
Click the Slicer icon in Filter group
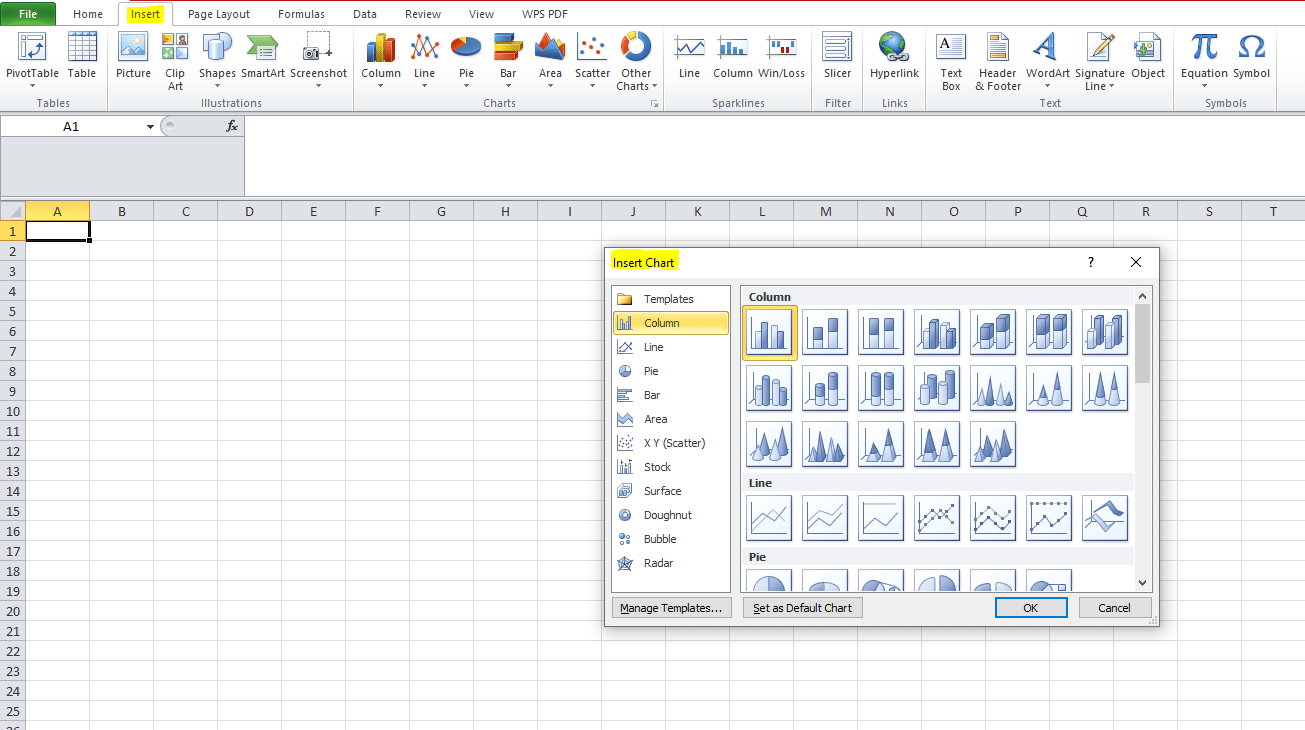click(x=837, y=56)
